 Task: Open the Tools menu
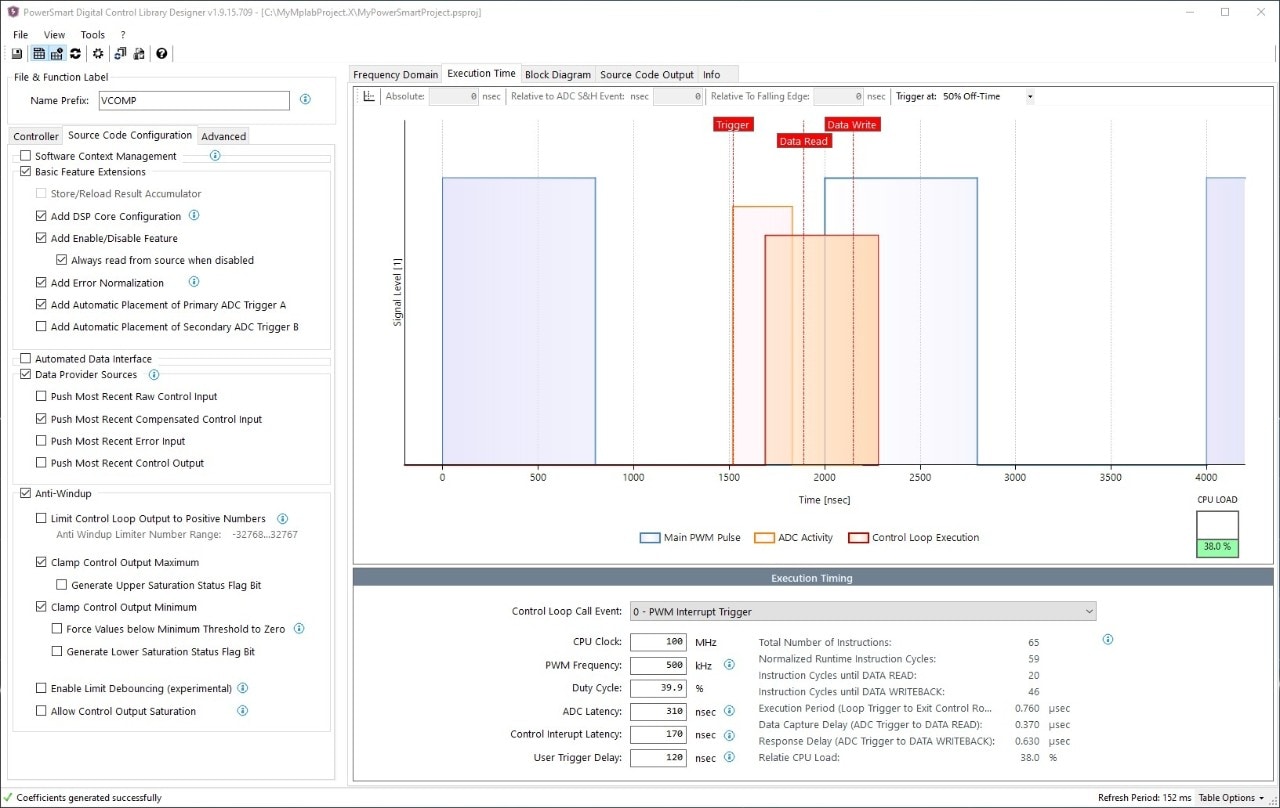point(92,35)
